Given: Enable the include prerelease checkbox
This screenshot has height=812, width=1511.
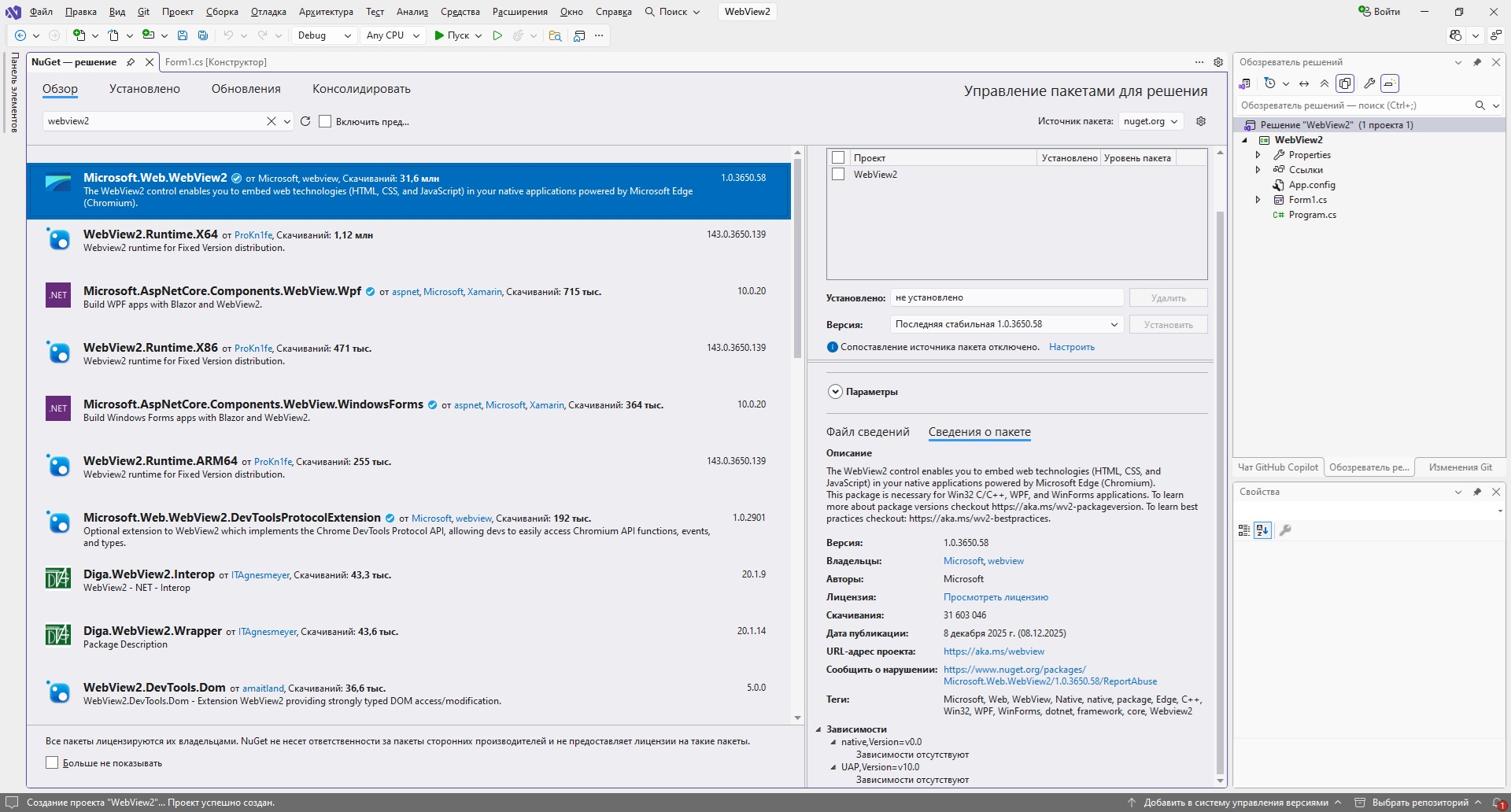Looking at the screenshot, I should (325, 122).
